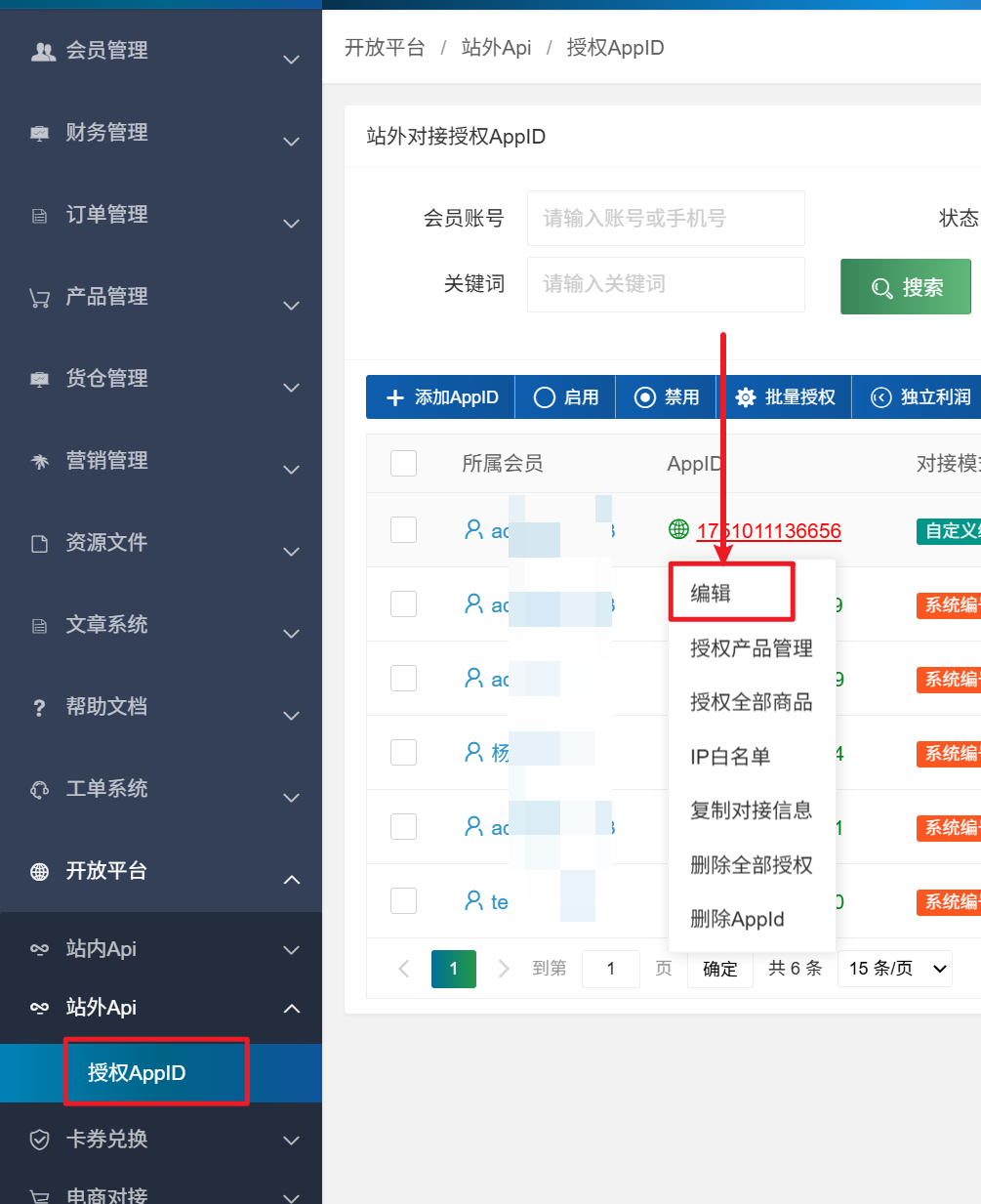This screenshot has height=1204, width=981.
Task: Click the 会员管理 people icon
Action: click(43, 52)
